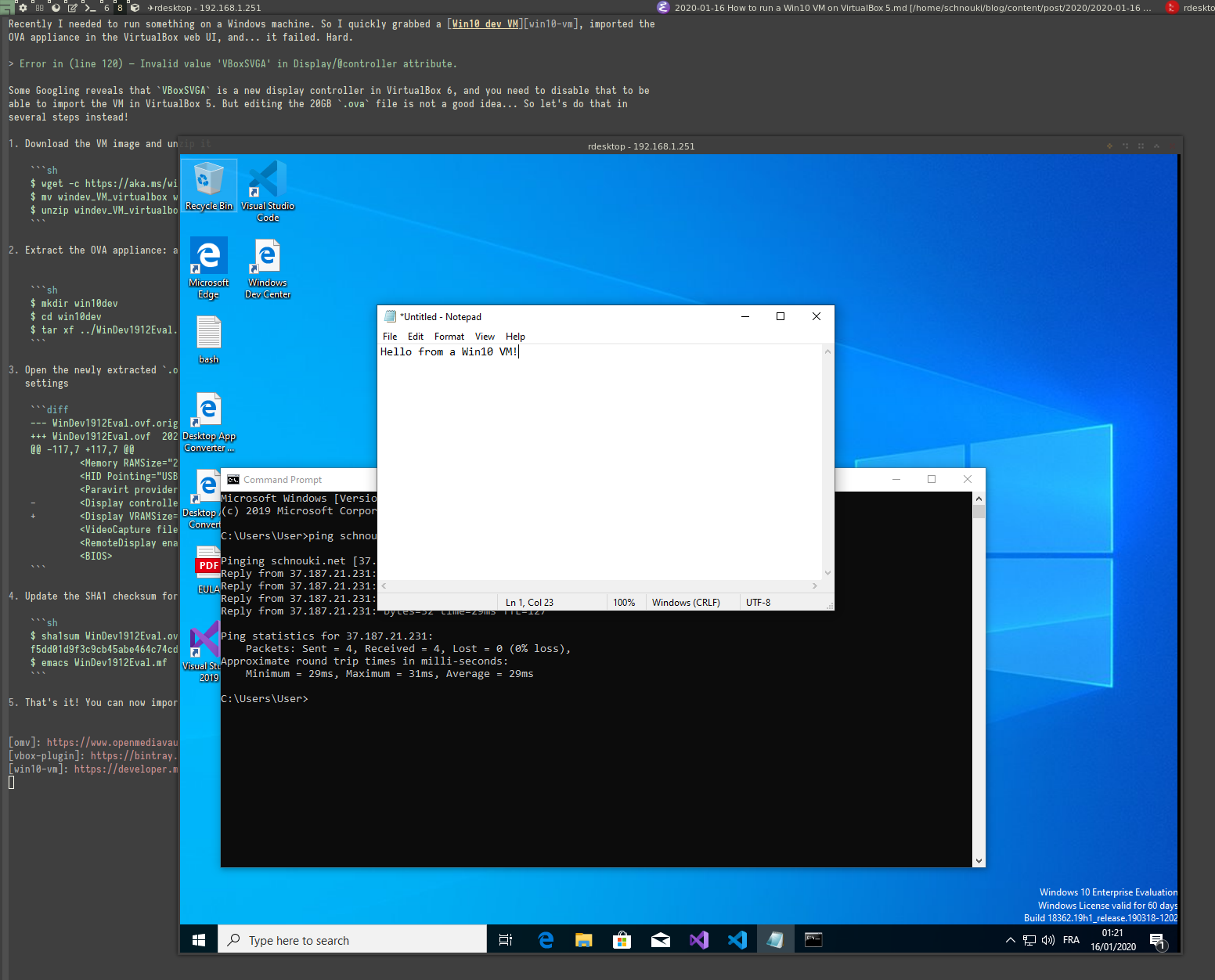Viewport: 1215px width, 980px height.
Task: Click the Command Prompt scrollbar thumb
Action: pos(979,512)
